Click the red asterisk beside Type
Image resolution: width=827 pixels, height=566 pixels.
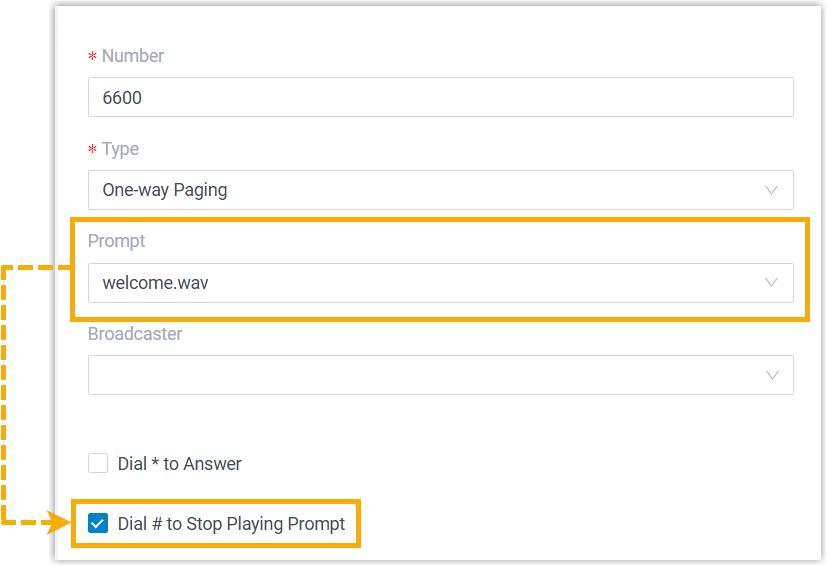tap(93, 150)
